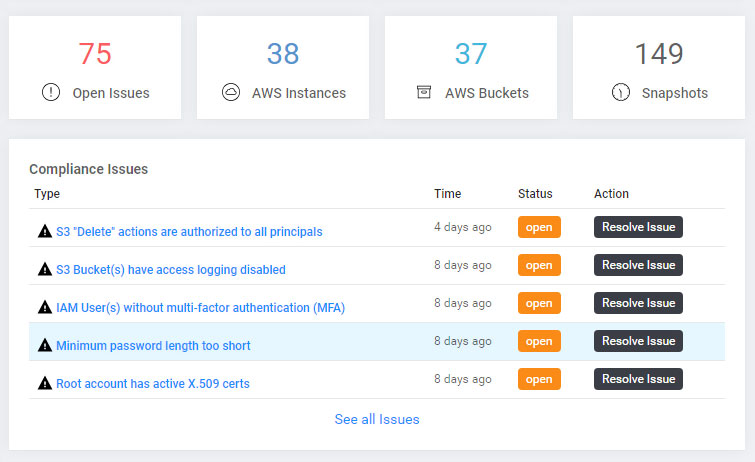Click 8 days ago in Minimum password row
This screenshot has width=755, height=462.
coord(463,341)
